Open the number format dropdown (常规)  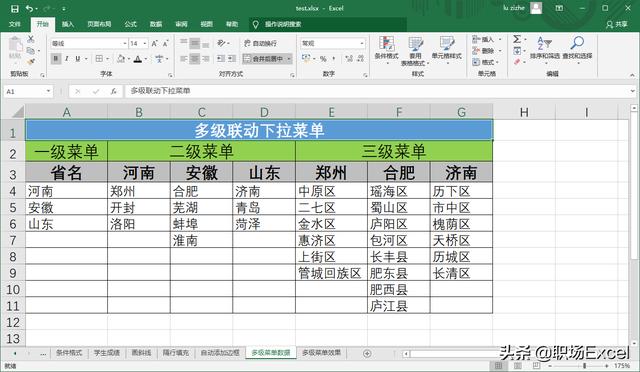pyautogui.click(x=362, y=43)
